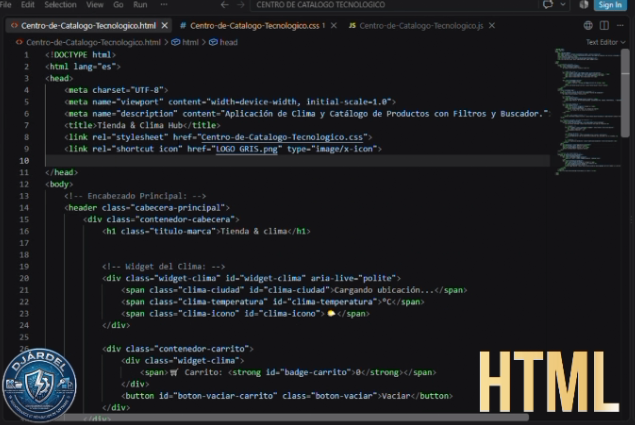Open the Edit menu
The width and height of the screenshot is (635, 425).
click(x=28, y=4)
